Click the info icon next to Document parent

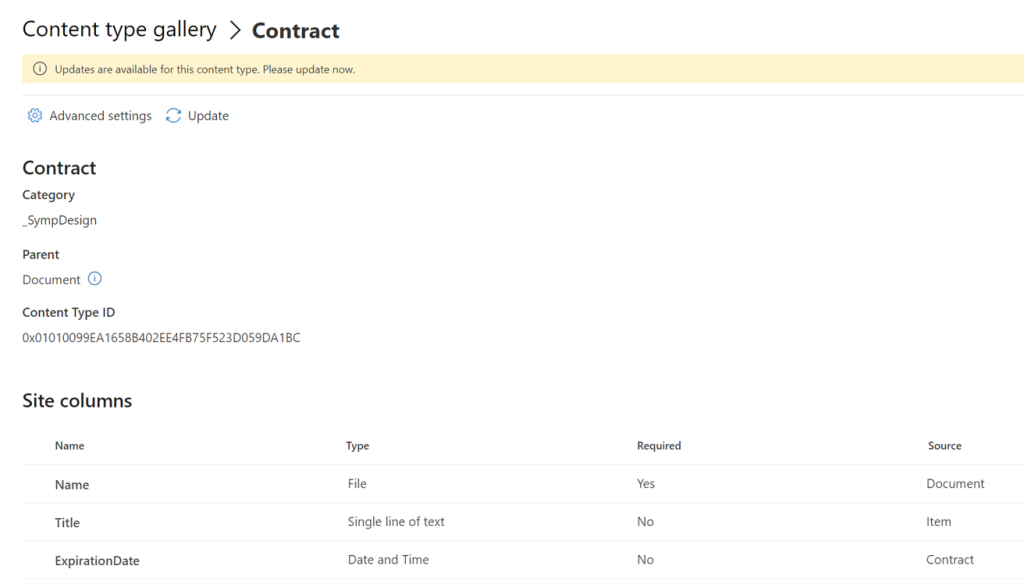[95, 279]
